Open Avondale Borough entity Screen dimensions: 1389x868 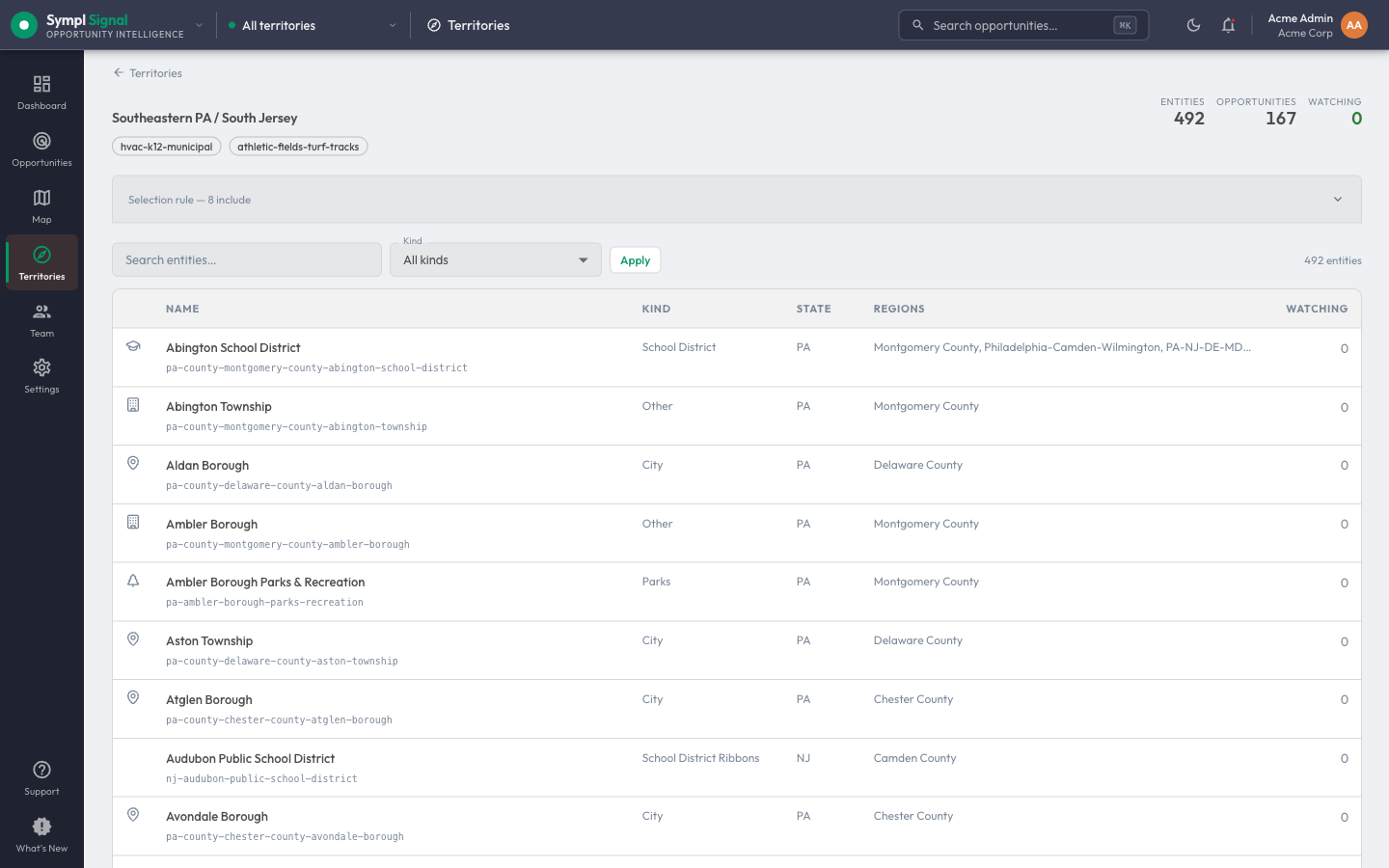pos(217,817)
